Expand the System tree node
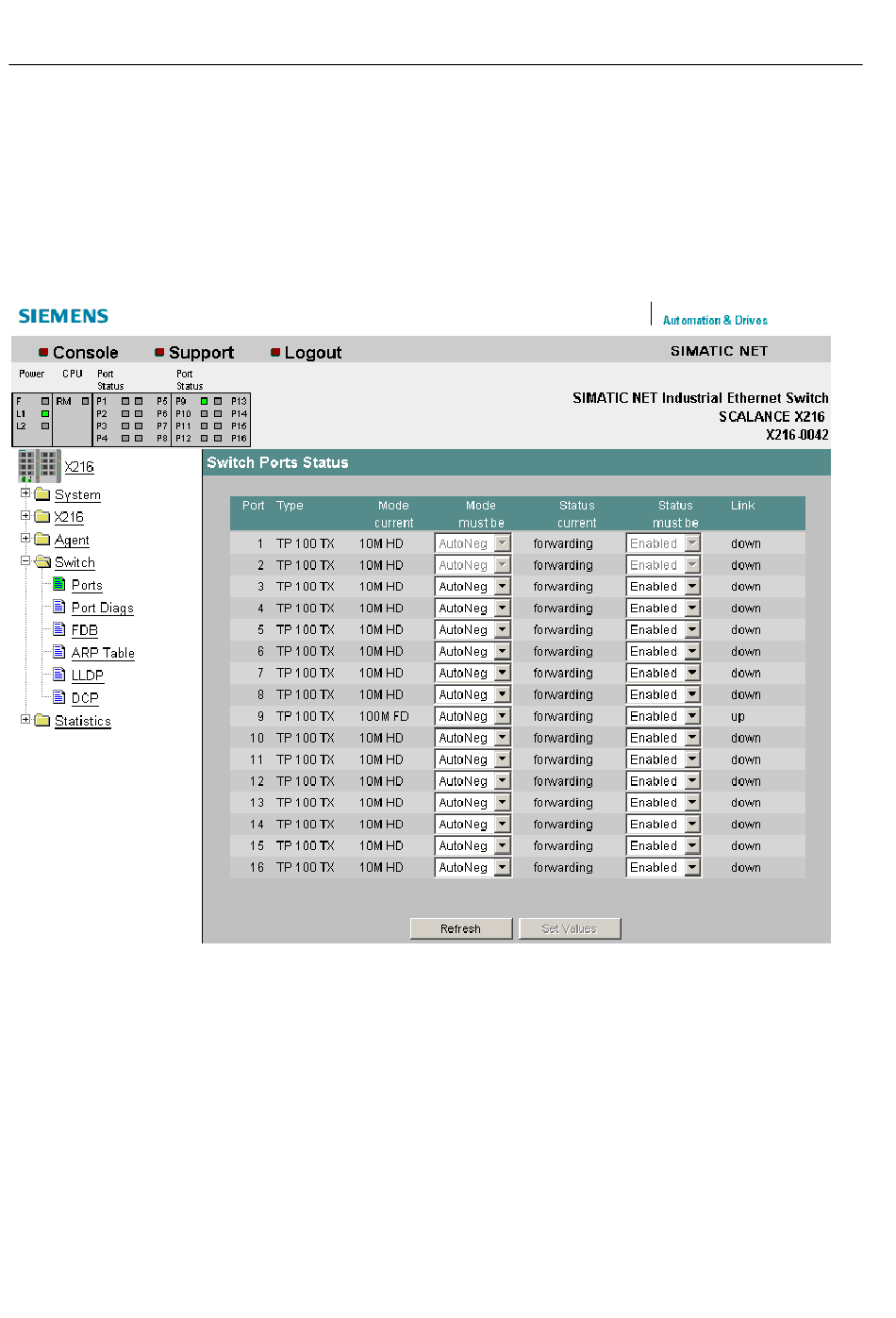The image size is (896, 1318). [x=25, y=492]
